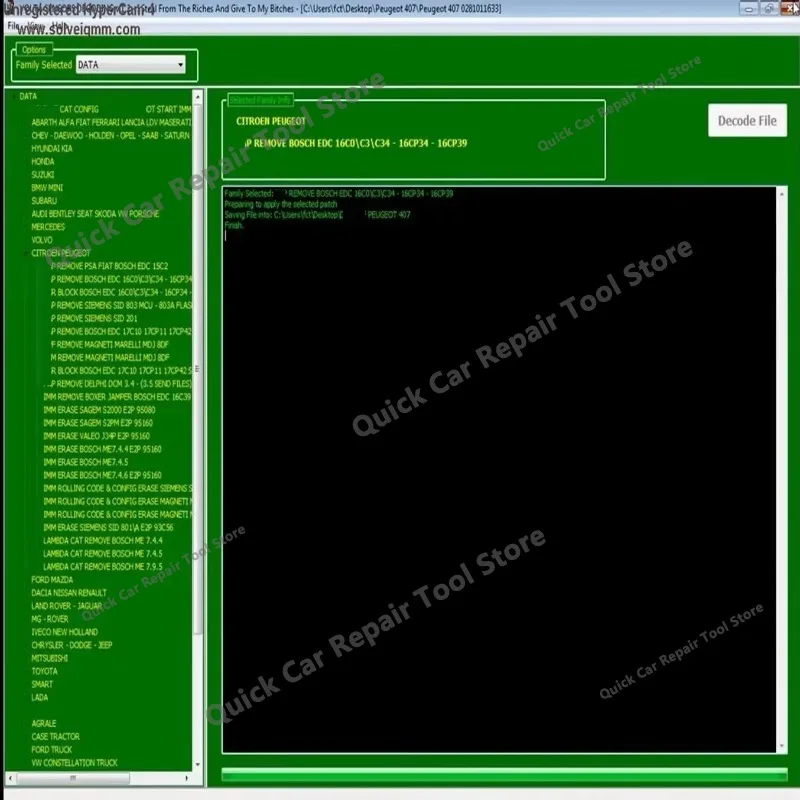Click the "Preparing to apply the selected patch" log line
The width and height of the screenshot is (800, 800).
click(x=281, y=204)
